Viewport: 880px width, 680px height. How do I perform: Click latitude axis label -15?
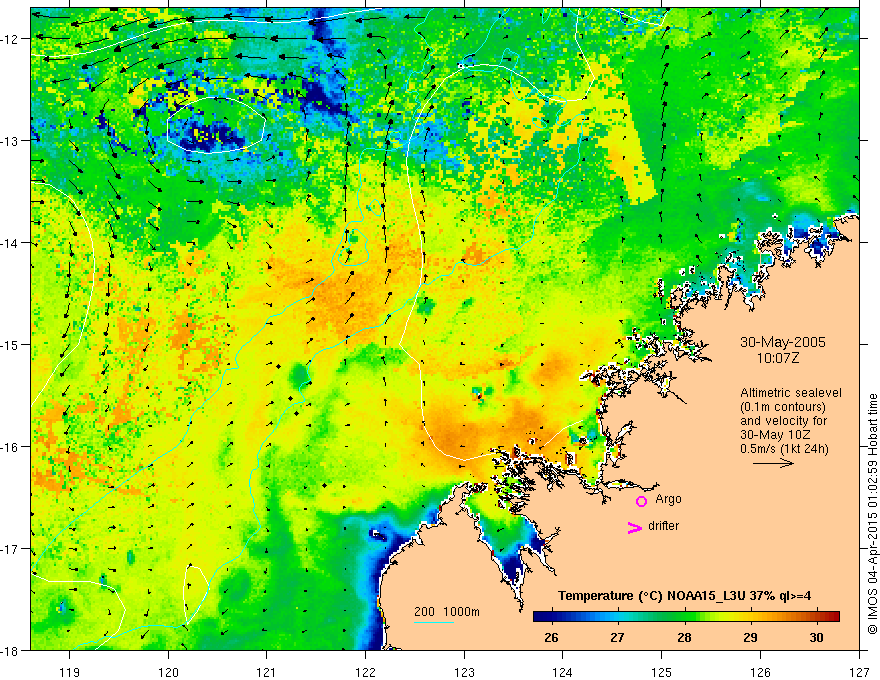10,344
